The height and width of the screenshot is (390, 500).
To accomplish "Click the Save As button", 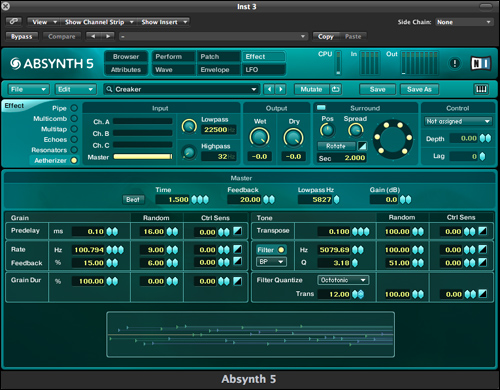I will pyautogui.click(x=419, y=89).
